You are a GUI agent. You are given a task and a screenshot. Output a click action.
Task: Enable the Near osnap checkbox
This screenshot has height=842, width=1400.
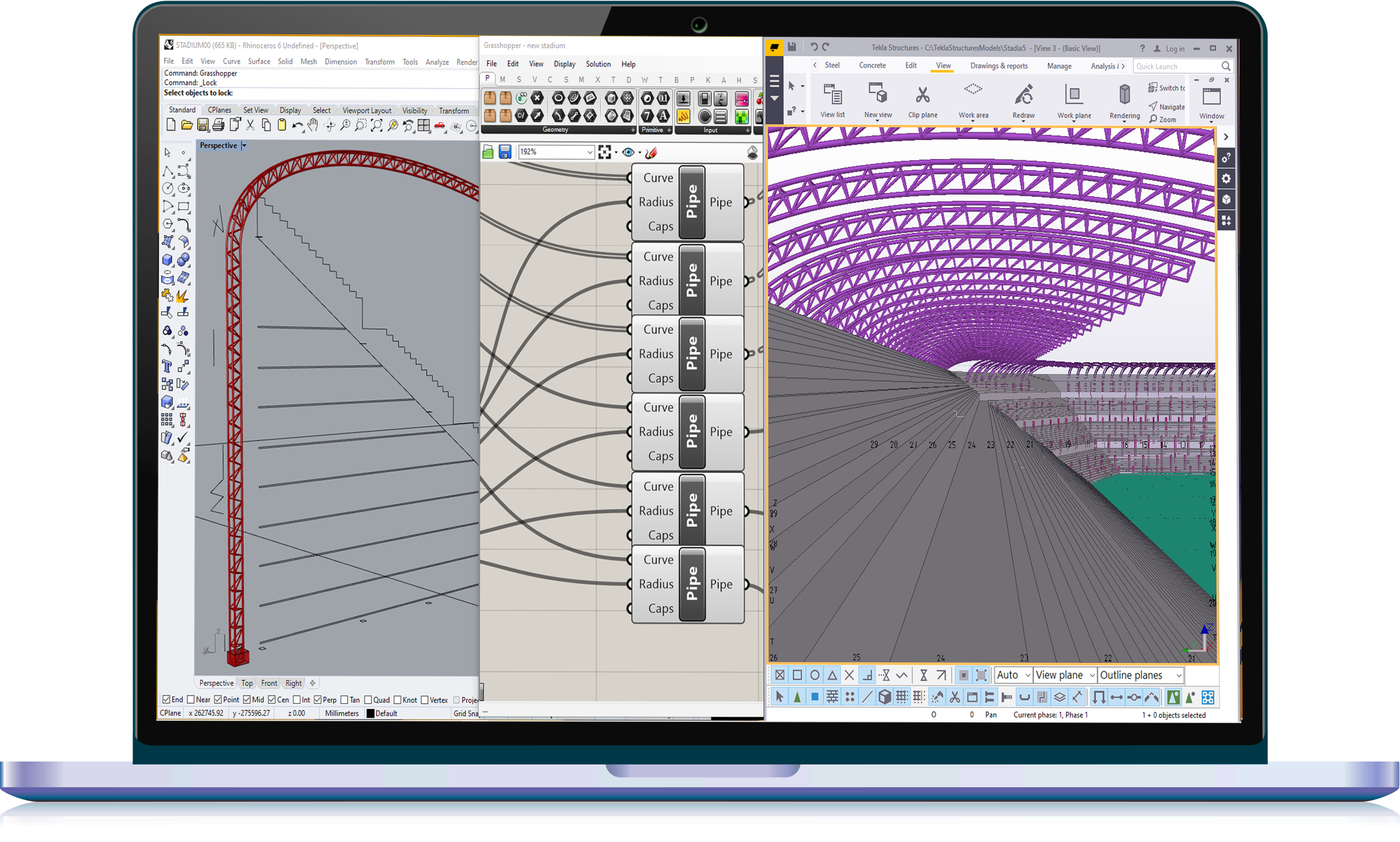click(191, 700)
